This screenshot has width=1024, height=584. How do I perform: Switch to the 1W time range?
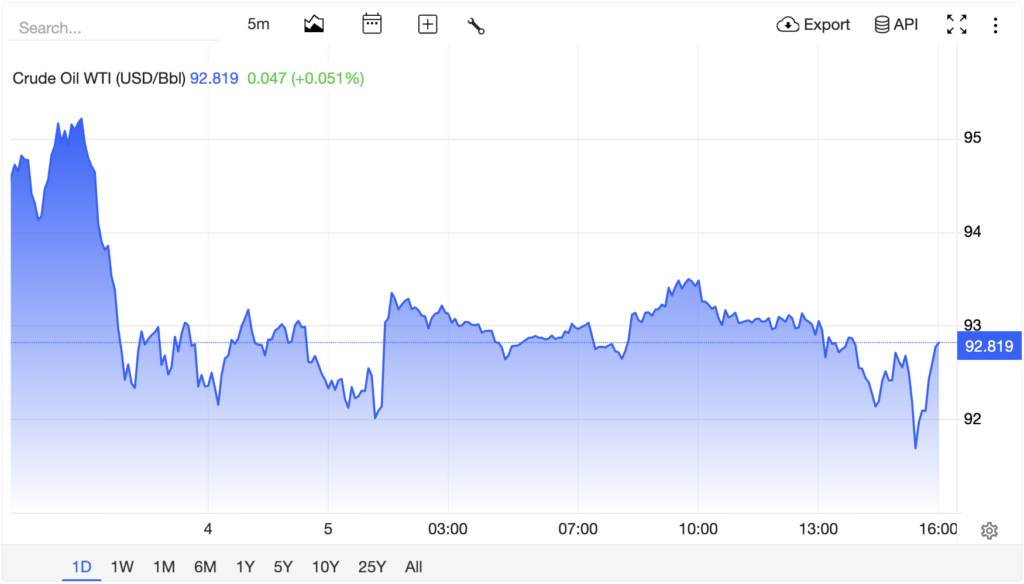pyautogui.click(x=122, y=566)
